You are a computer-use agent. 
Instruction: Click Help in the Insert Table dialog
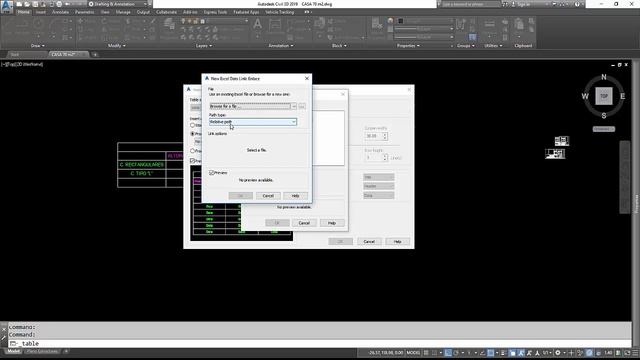397,242
